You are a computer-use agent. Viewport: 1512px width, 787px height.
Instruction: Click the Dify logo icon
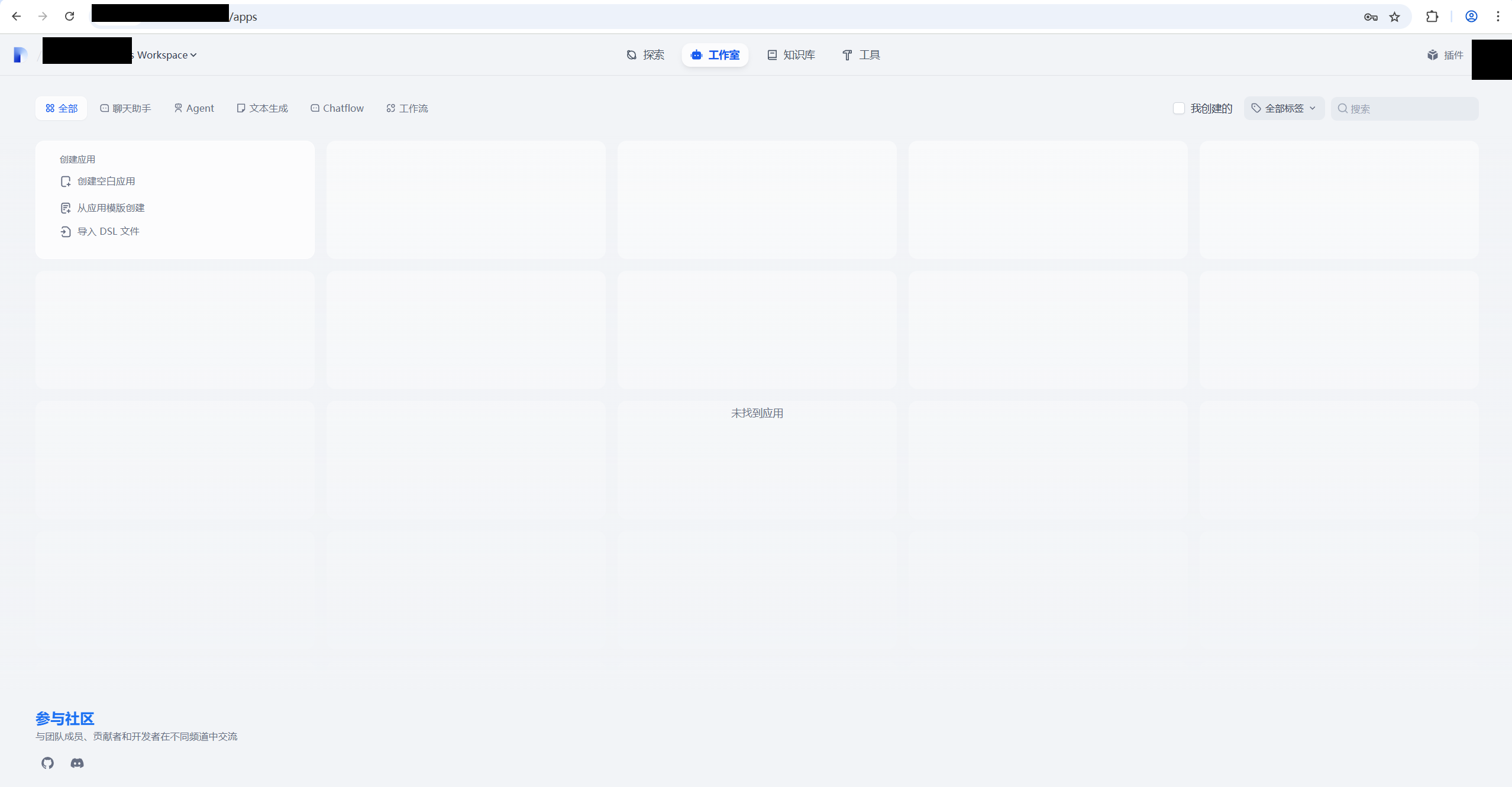(x=20, y=55)
